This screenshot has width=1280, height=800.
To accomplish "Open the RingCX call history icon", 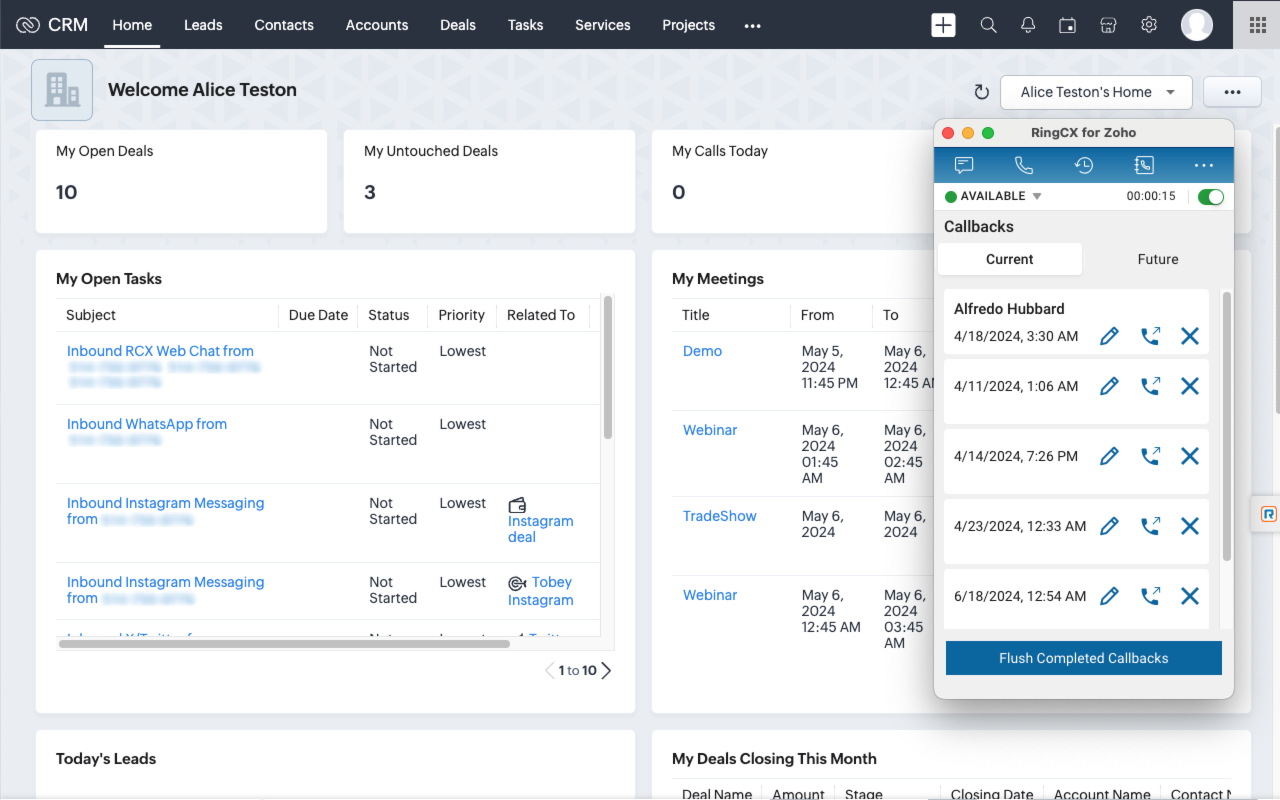I will 1084,165.
